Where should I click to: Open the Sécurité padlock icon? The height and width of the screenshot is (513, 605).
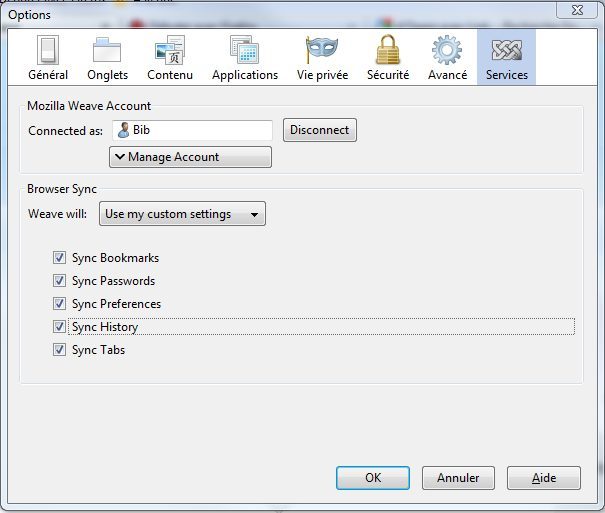[388, 50]
